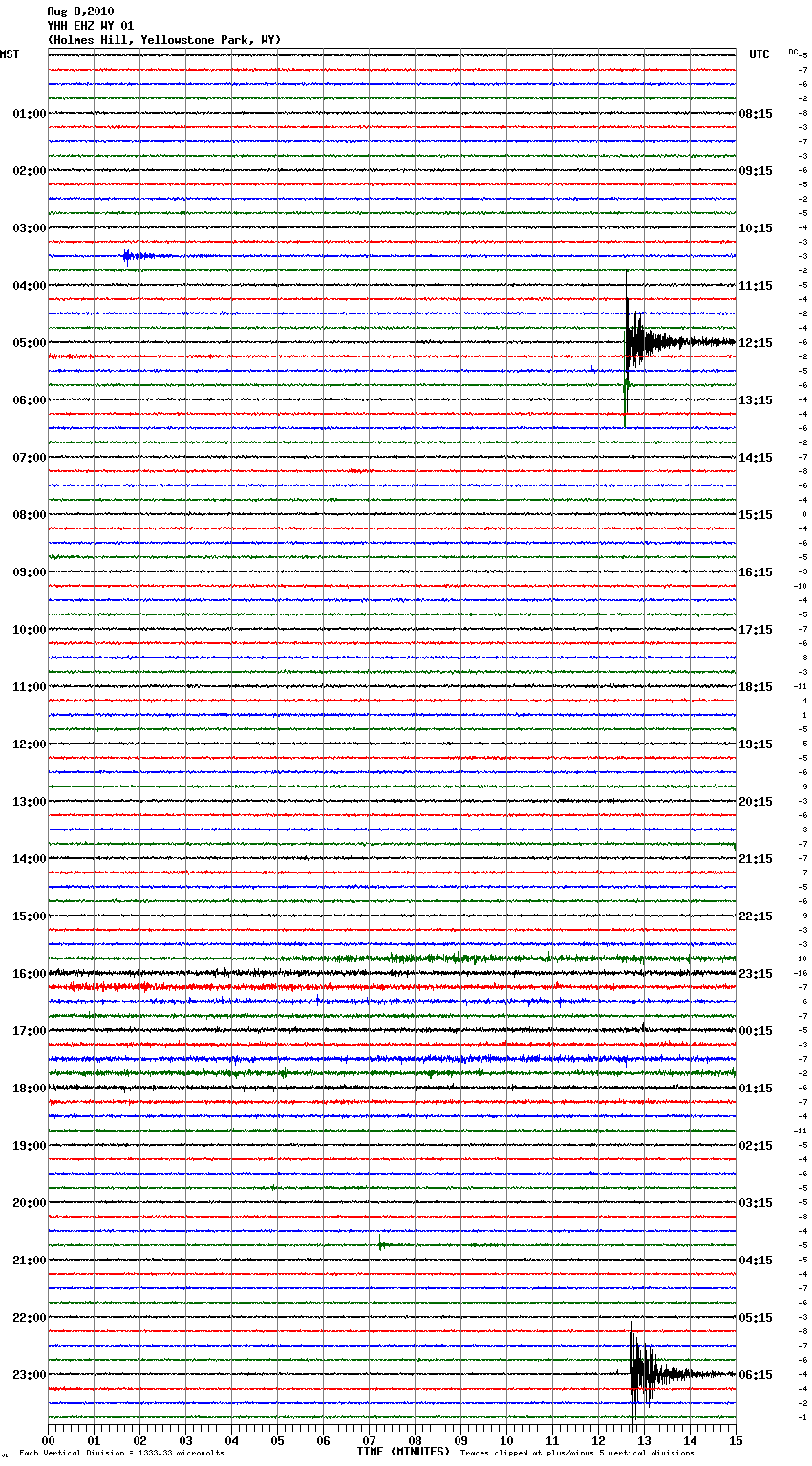Click 'Traces clipped at plus/minus 5 vertical divisions'
This screenshot has width=812, height=1466.
[577, 1454]
